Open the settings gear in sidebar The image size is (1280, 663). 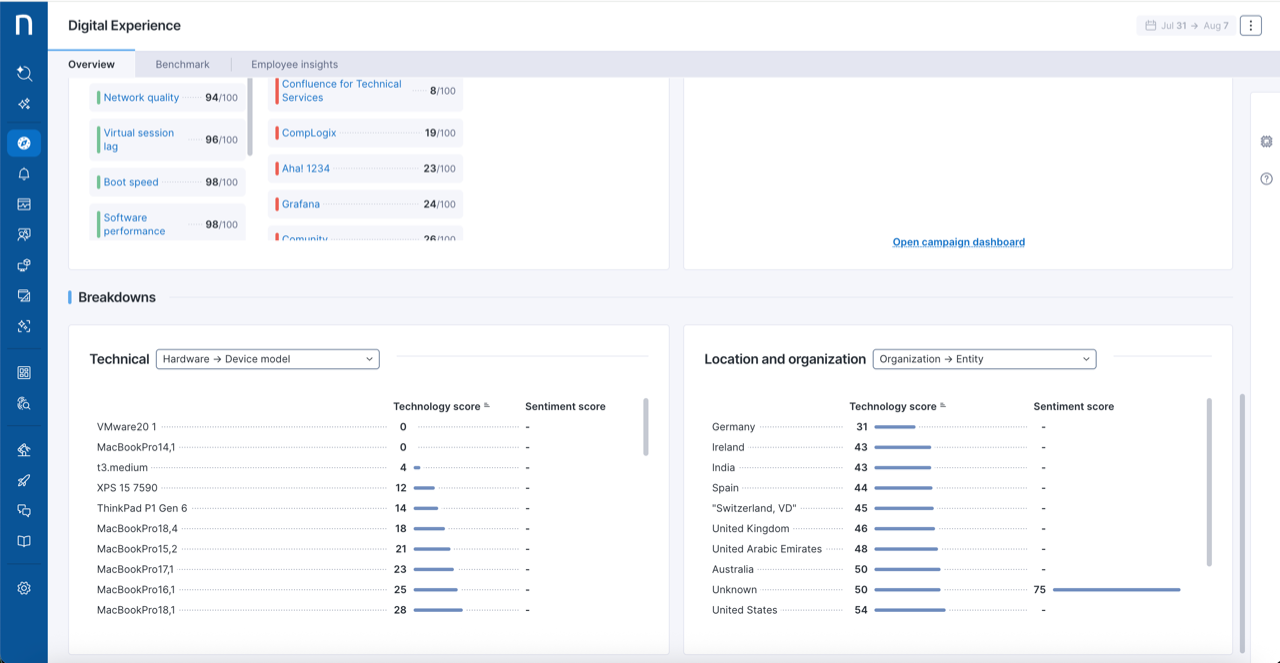pyautogui.click(x=24, y=588)
